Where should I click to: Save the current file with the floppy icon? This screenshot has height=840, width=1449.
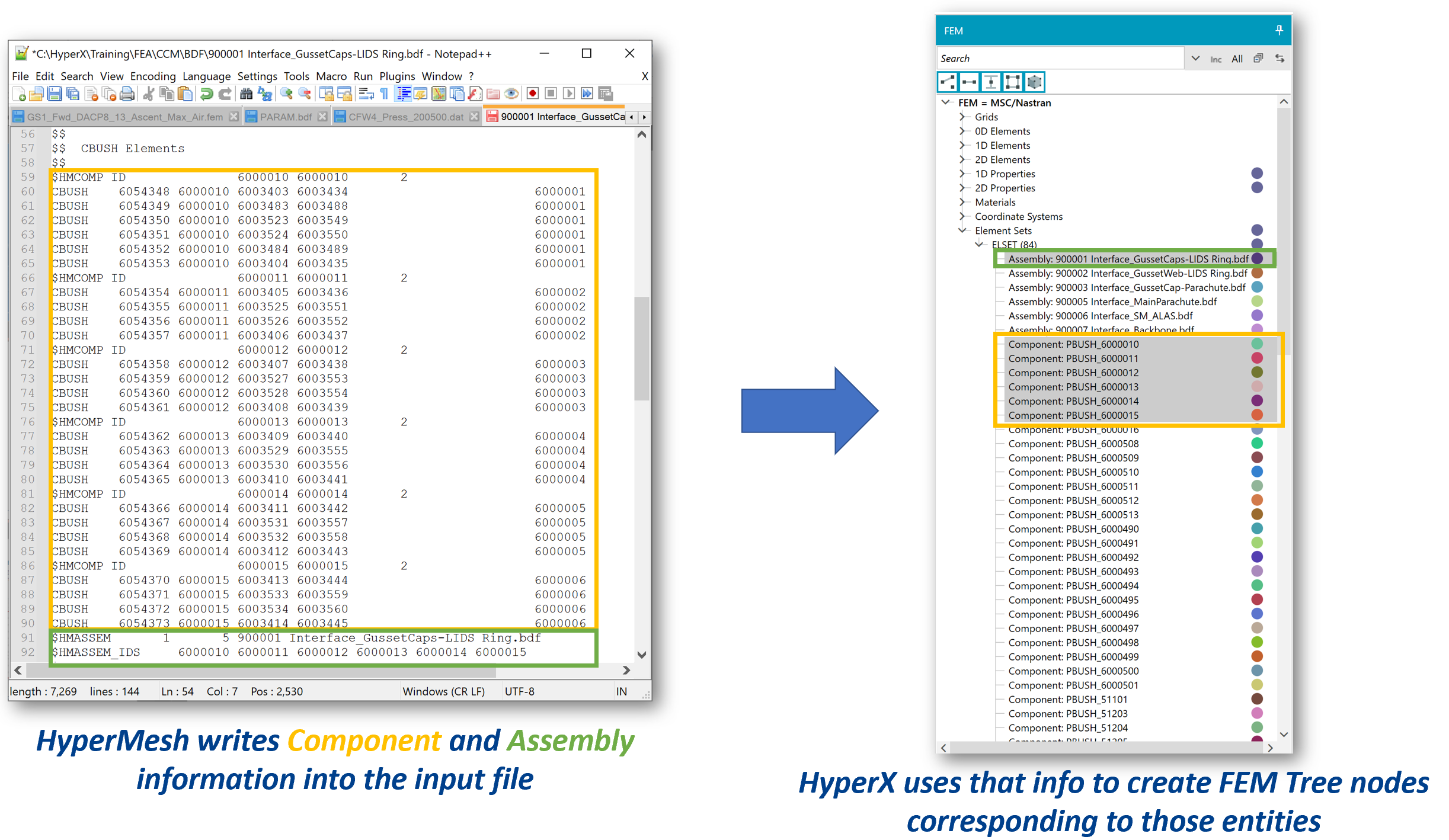click(55, 94)
